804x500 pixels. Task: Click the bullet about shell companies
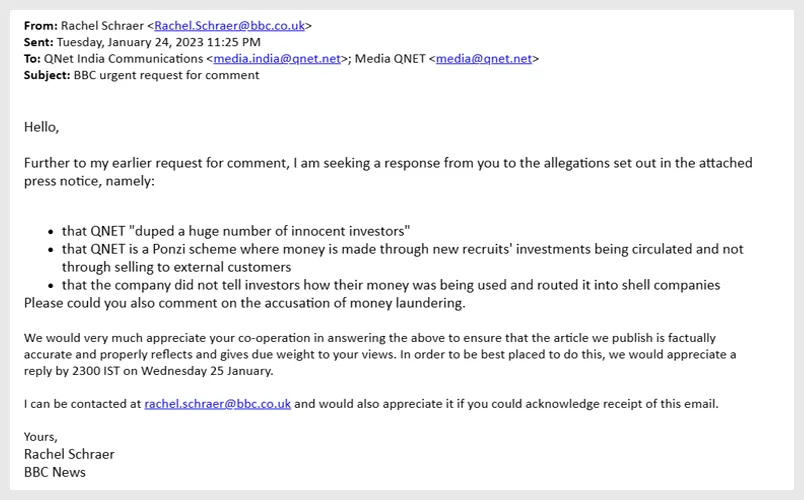point(390,285)
